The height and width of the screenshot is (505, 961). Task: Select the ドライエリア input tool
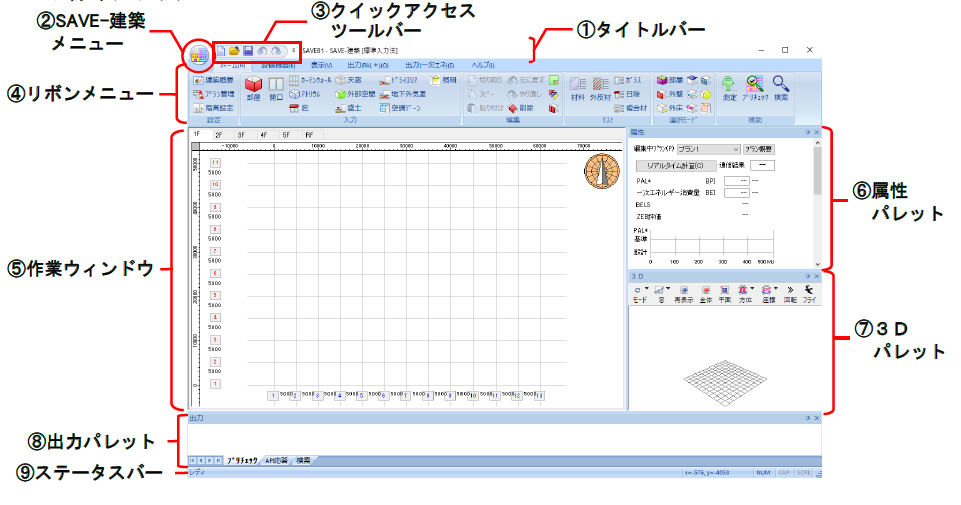click(x=398, y=80)
